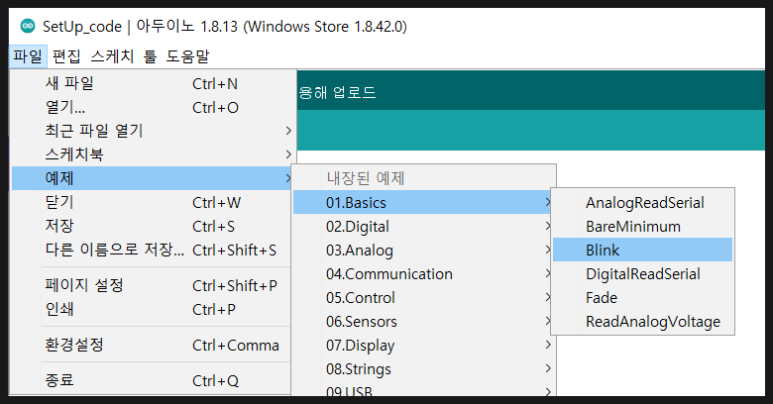773x404 pixels.
Task: Open the ReadAnalogVoltage example
Action: (x=642, y=321)
